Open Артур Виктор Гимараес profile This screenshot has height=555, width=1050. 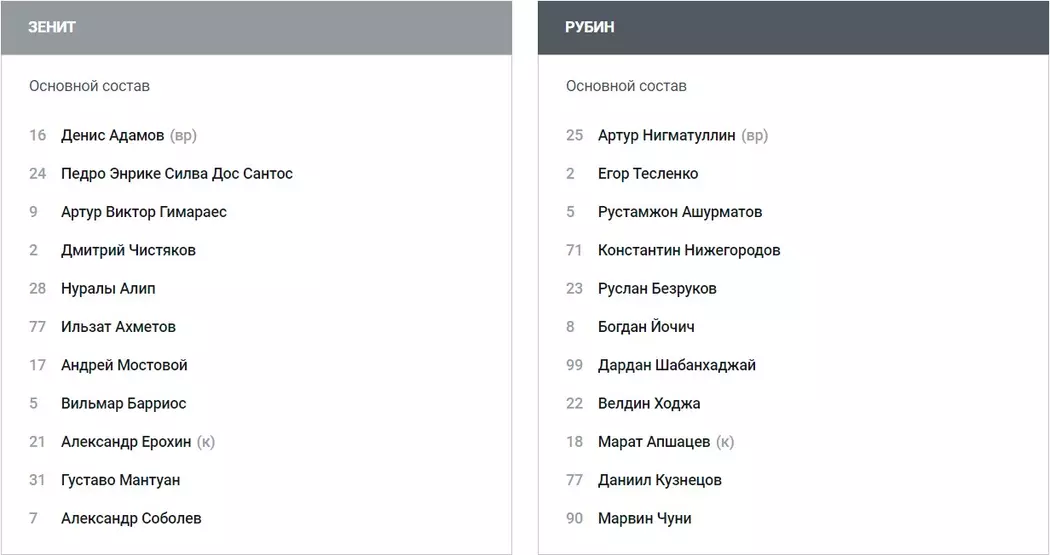tap(143, 212)
